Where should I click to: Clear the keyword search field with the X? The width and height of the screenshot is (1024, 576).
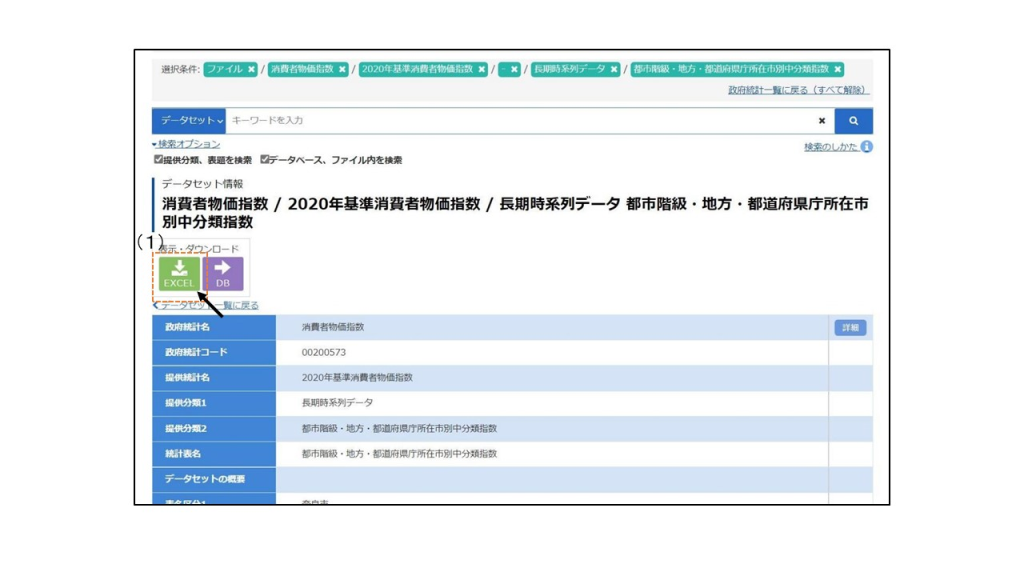point(822,121)
